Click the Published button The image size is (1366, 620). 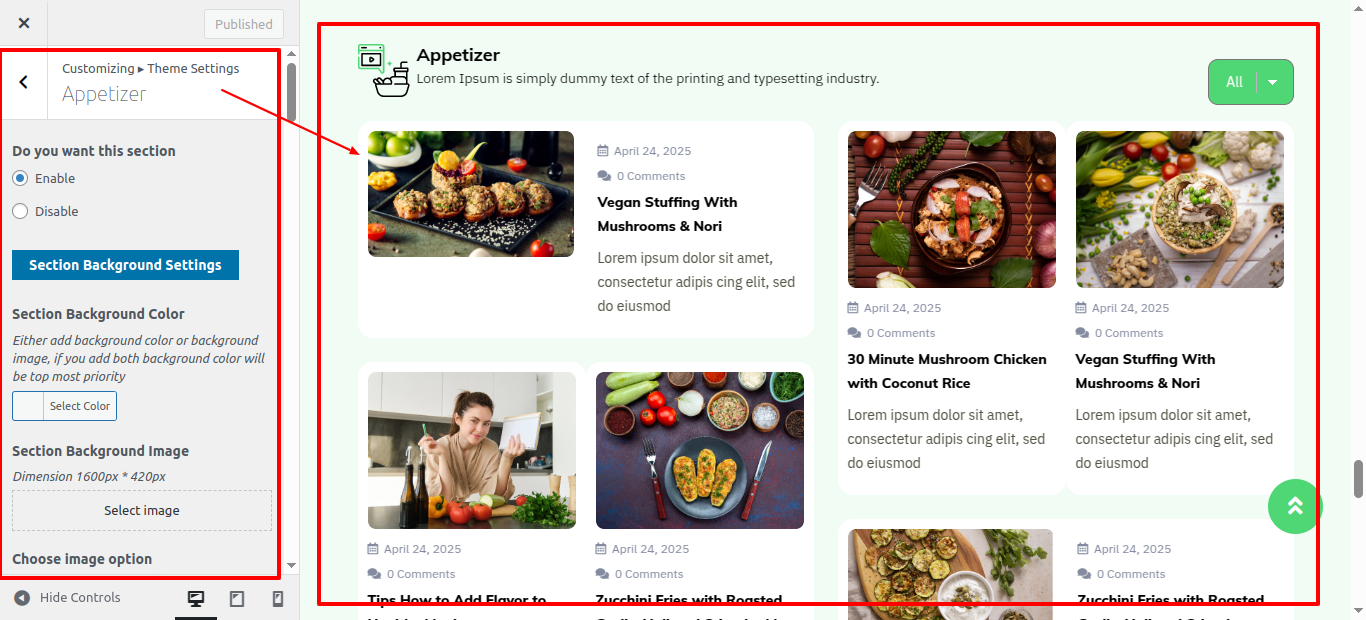click(x=244, y=24)
